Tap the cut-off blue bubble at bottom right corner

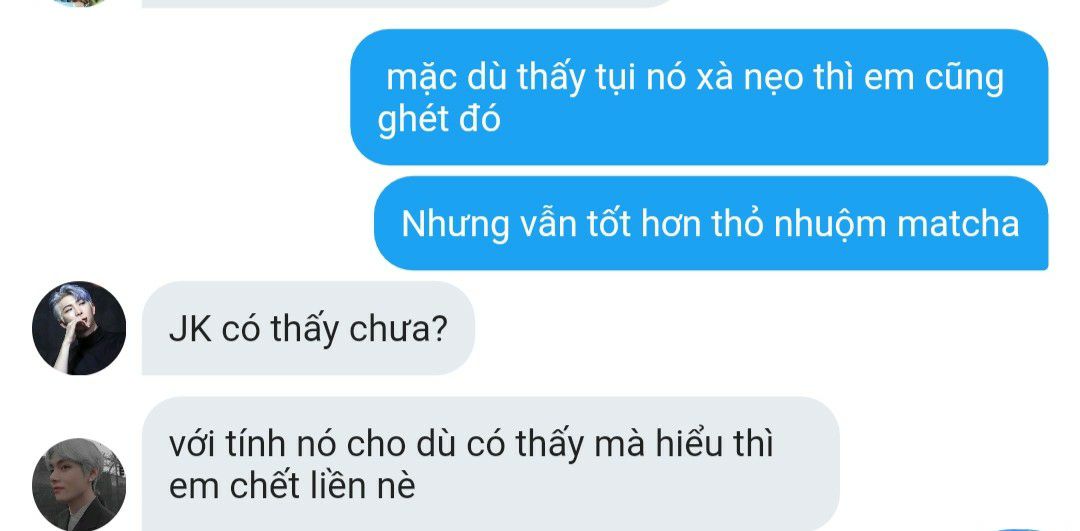(1021, 529)
